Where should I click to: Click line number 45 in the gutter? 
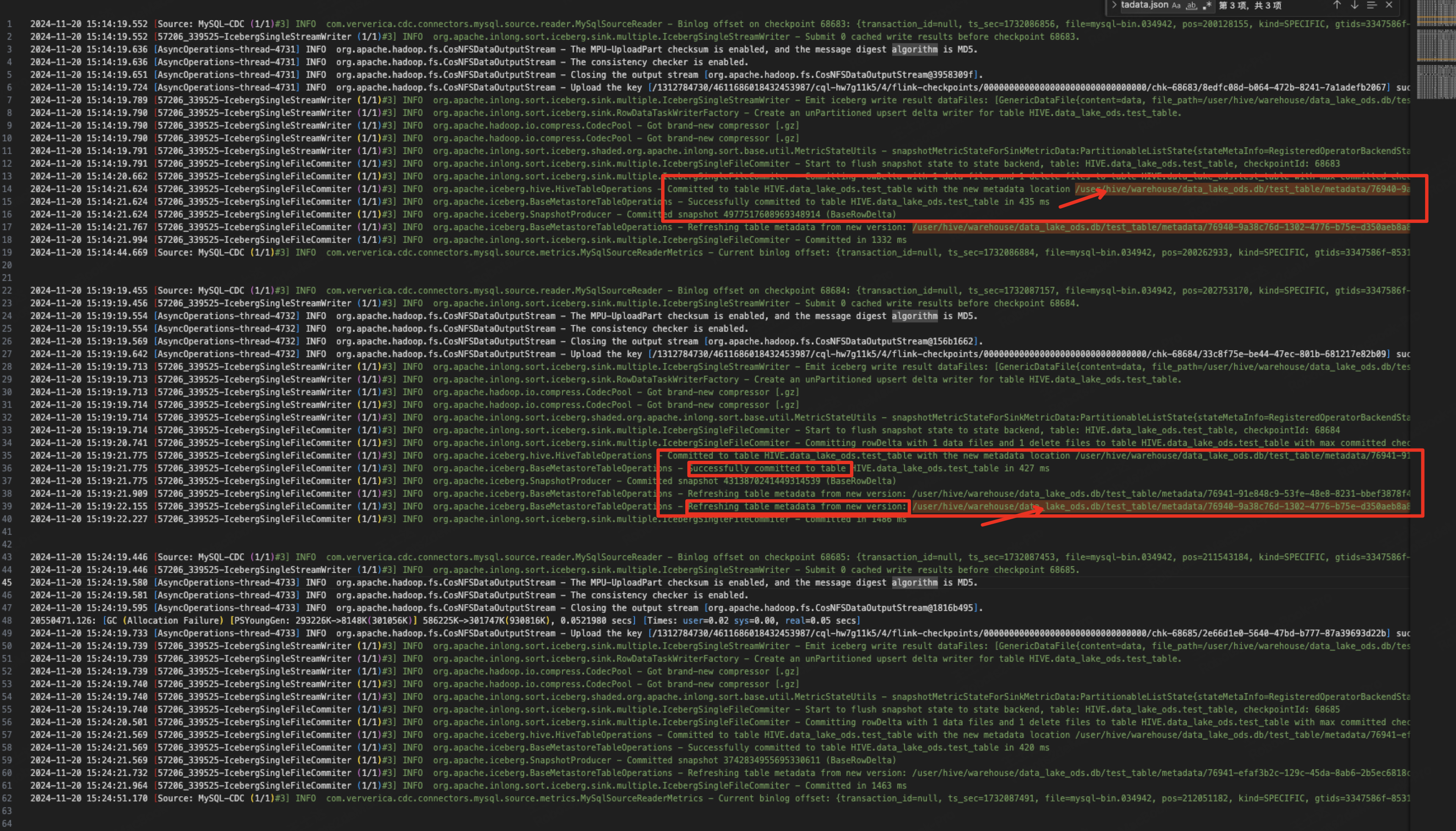8,582
